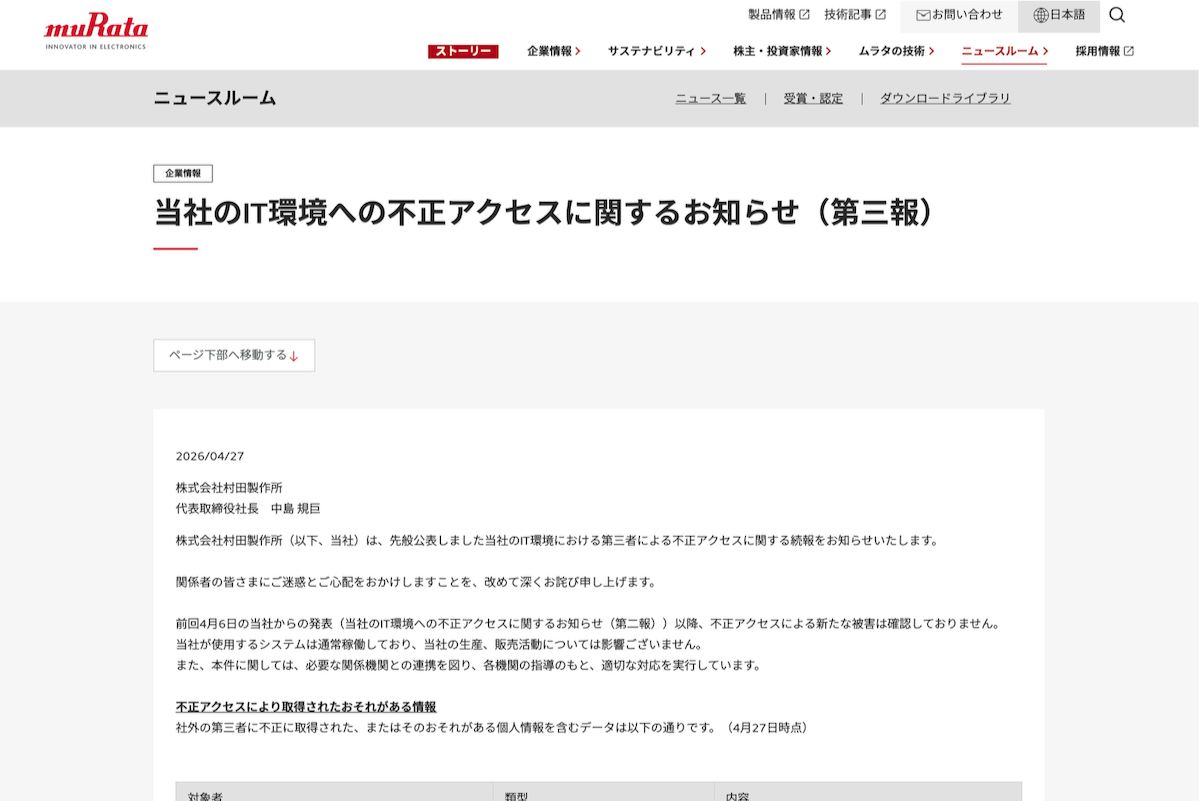This screenshot has width=1200, height=801.
Task: Click the line starting 社外の第三者に不正に取得された
Action: click(x=492, y=728)
